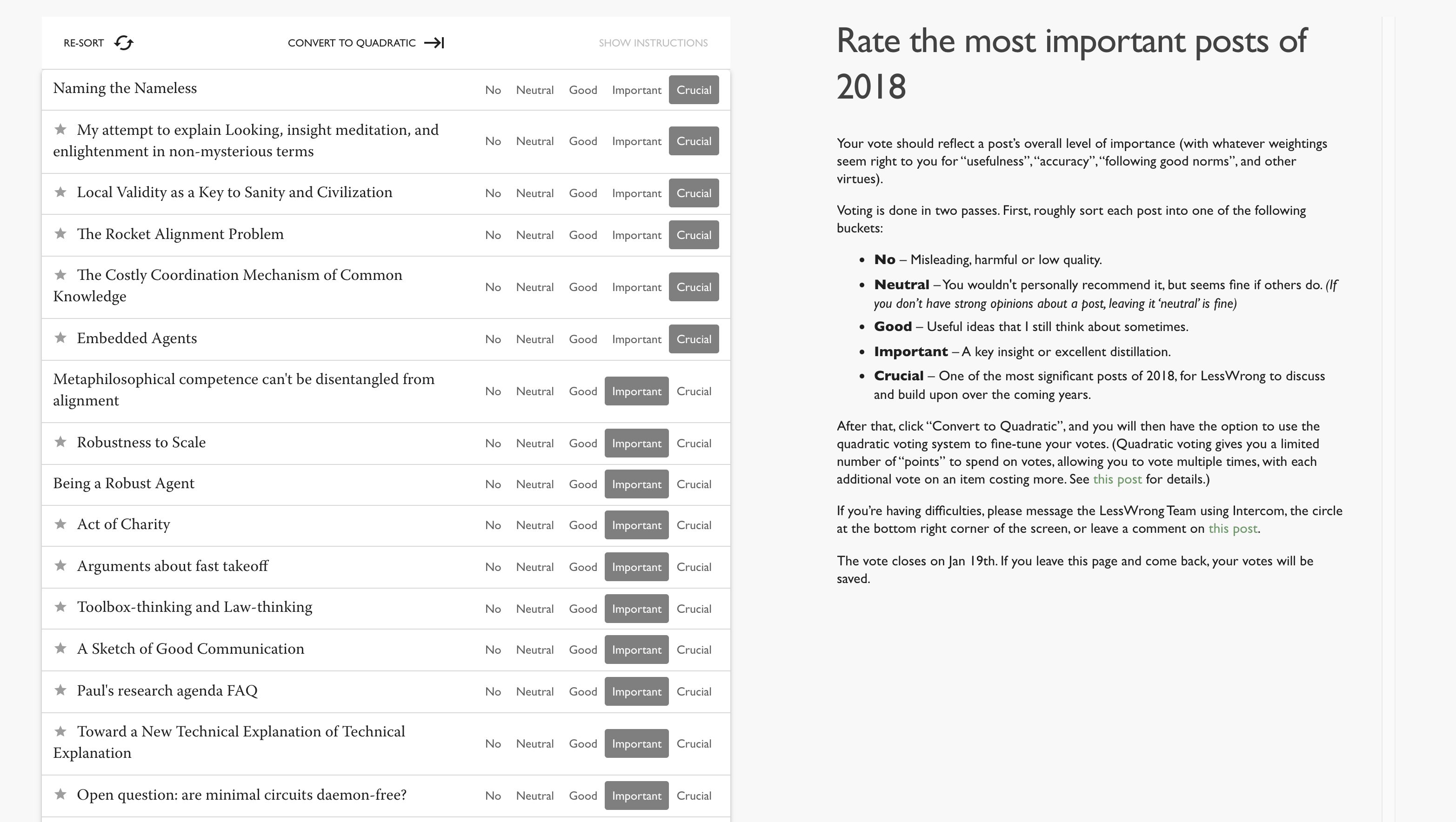Image resolution: width=1456 pixels, height=822 pixels.
Task: Rate Naming the Nameless as Good
Action: pyautogui.click(x=583, y=90)
